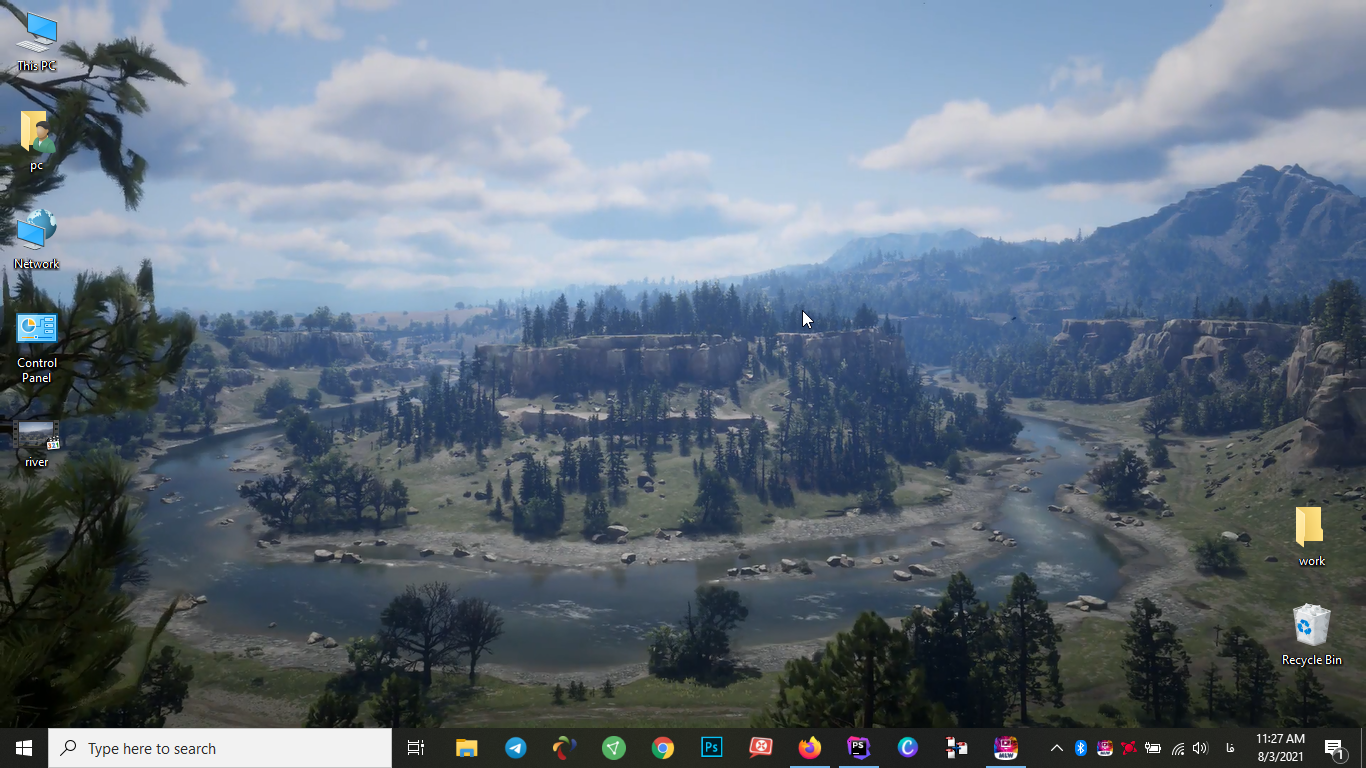
Task: Switch to the MLW app in taskbar
Action: (x=1005, y=748)
